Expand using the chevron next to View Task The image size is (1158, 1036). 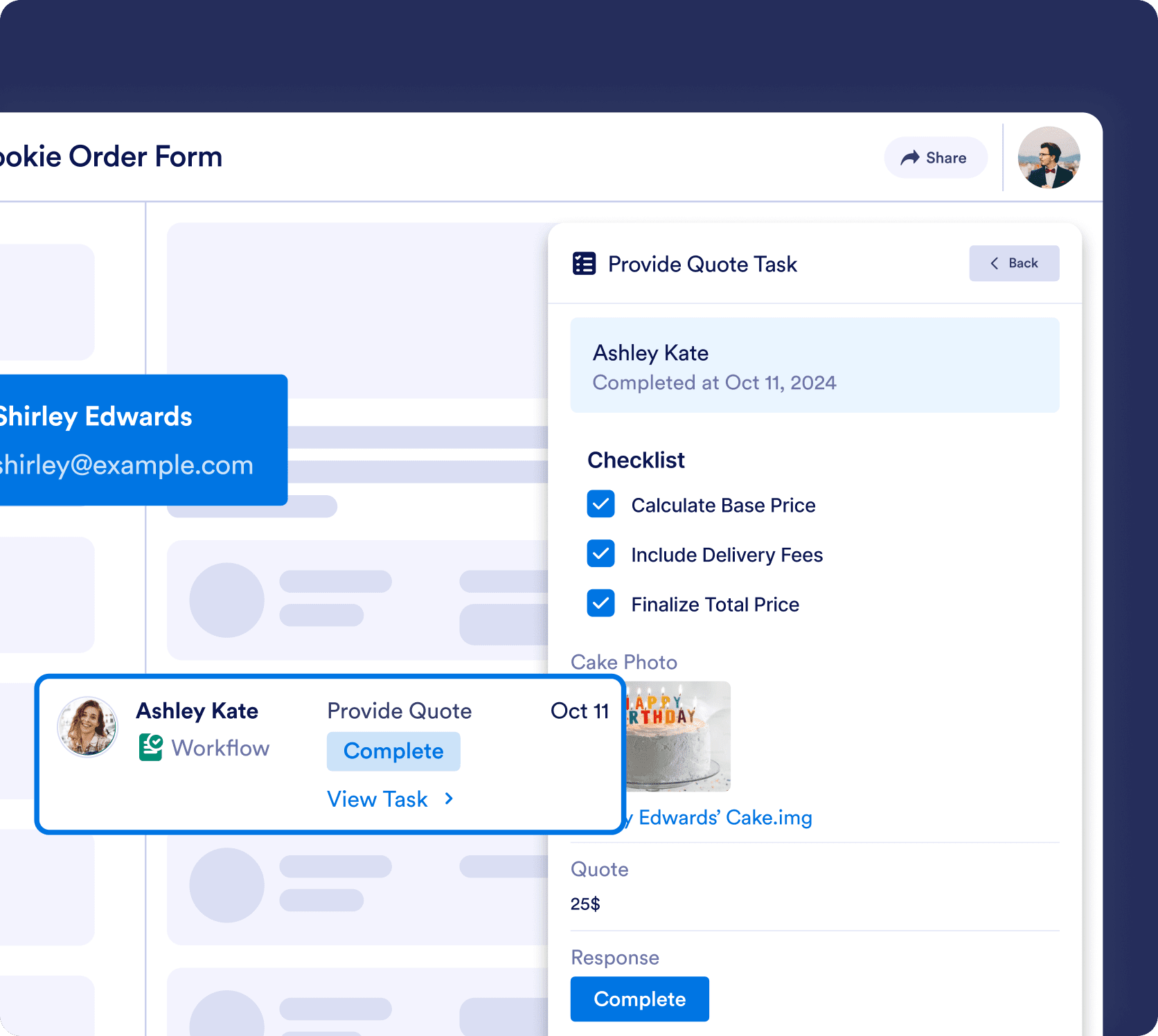click(x=449, y=799)
